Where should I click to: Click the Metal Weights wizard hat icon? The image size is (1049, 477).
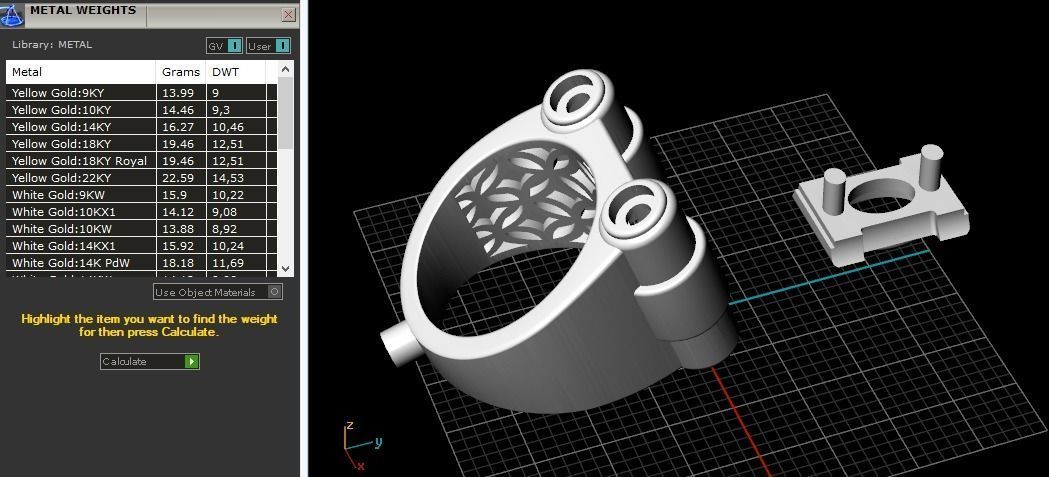(x=12, y=15)
